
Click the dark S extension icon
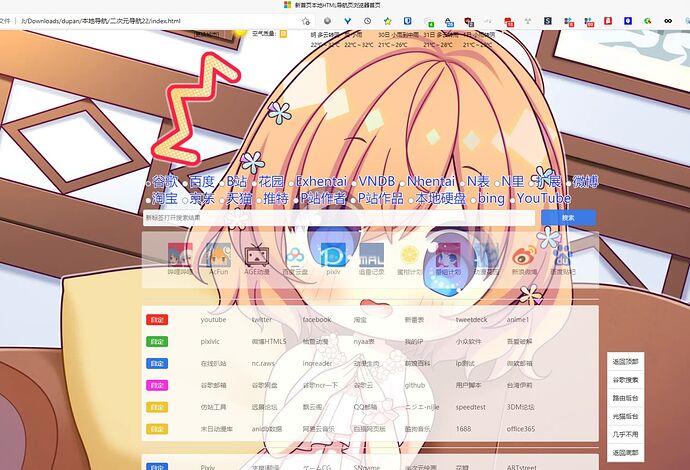pos(547,21)
